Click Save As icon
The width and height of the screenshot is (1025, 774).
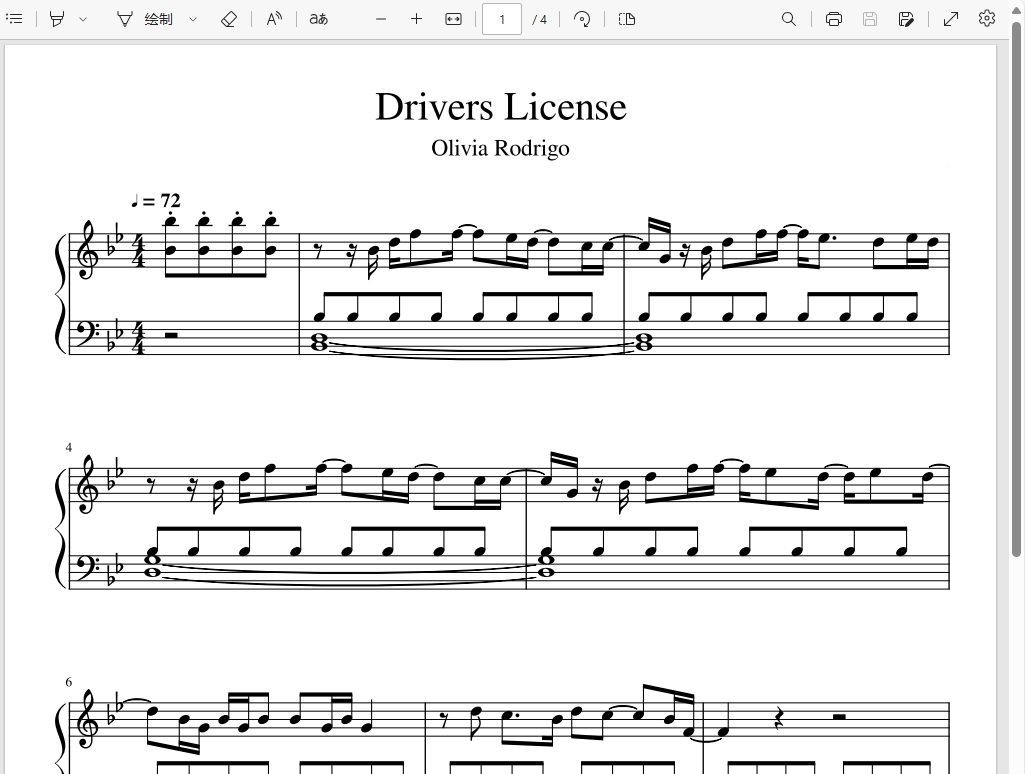906,19
